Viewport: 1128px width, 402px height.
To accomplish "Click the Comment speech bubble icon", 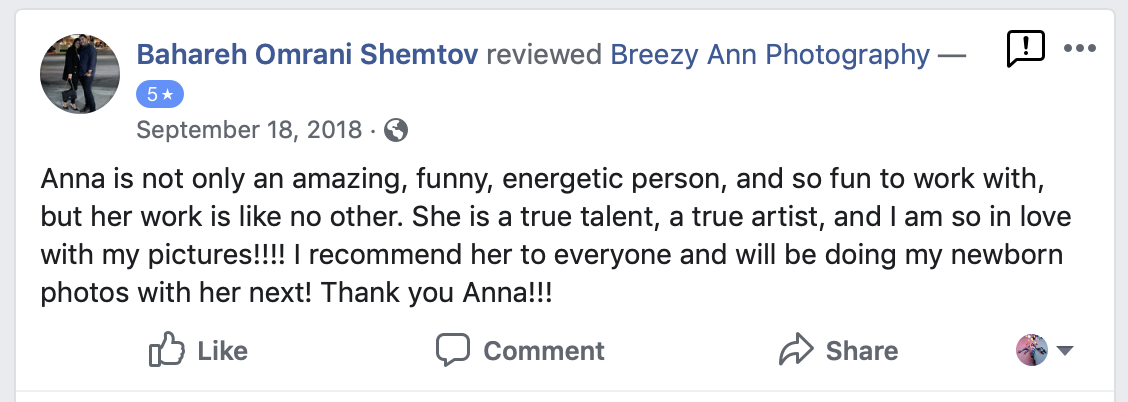I will [x=453, y=351].
